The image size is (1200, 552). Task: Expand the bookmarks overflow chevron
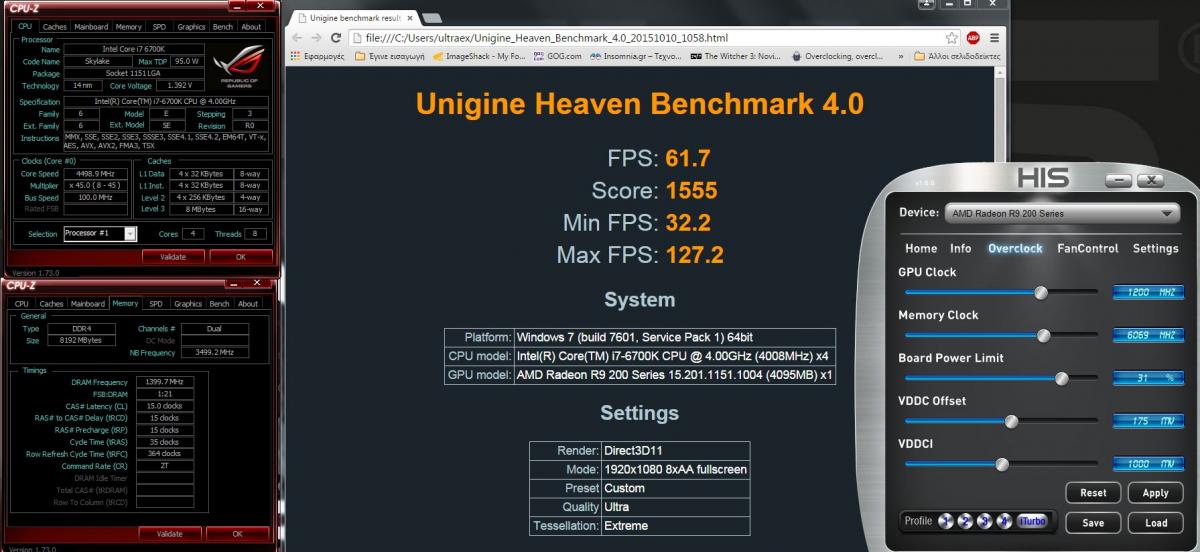(899, 57)
